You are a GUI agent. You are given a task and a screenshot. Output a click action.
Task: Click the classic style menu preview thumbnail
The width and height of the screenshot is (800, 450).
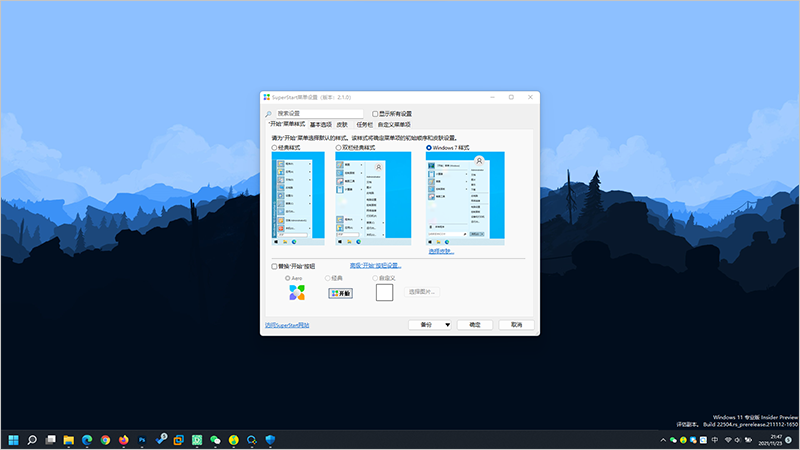(298, 198)
